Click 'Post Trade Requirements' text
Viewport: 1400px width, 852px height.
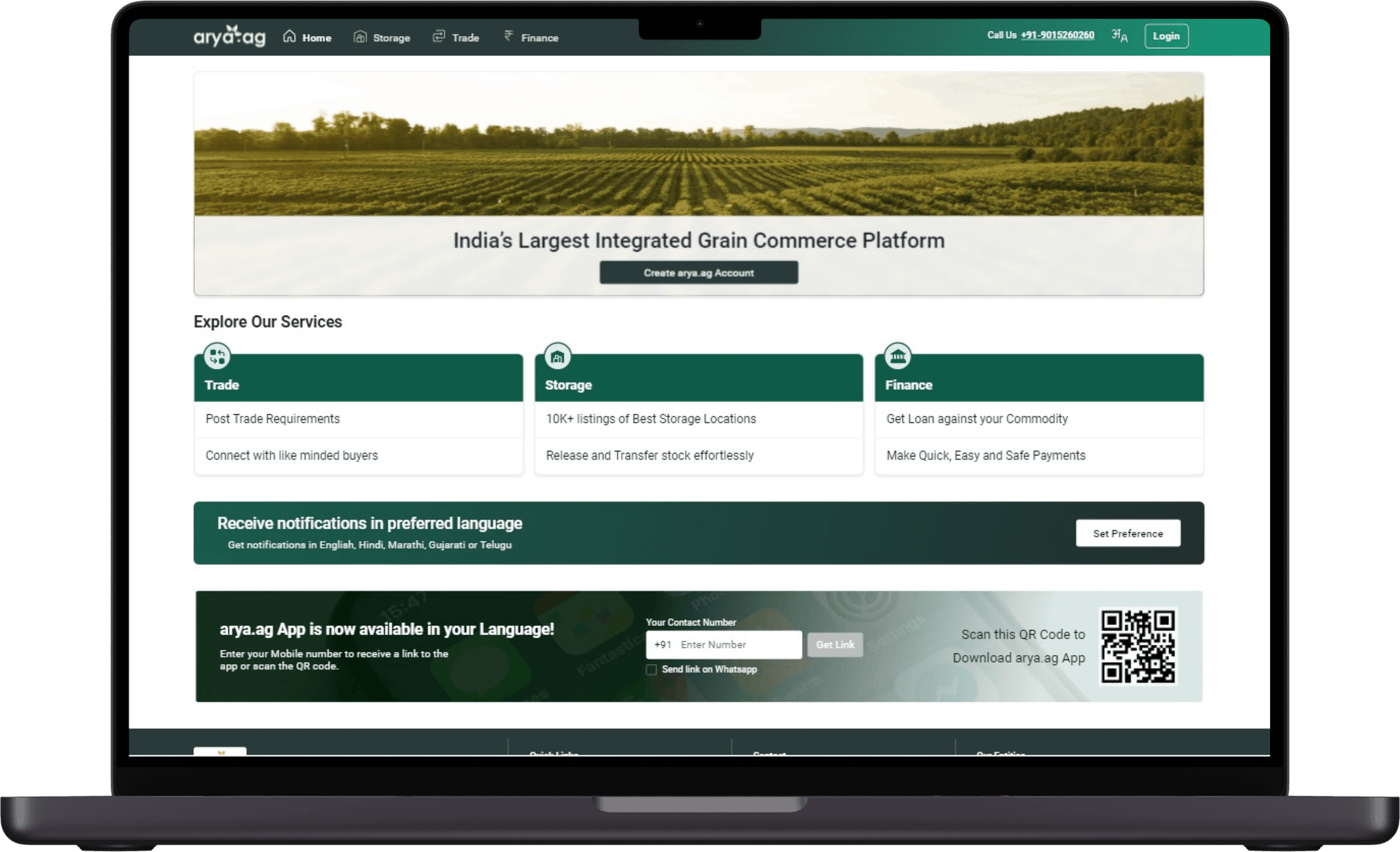273,419
